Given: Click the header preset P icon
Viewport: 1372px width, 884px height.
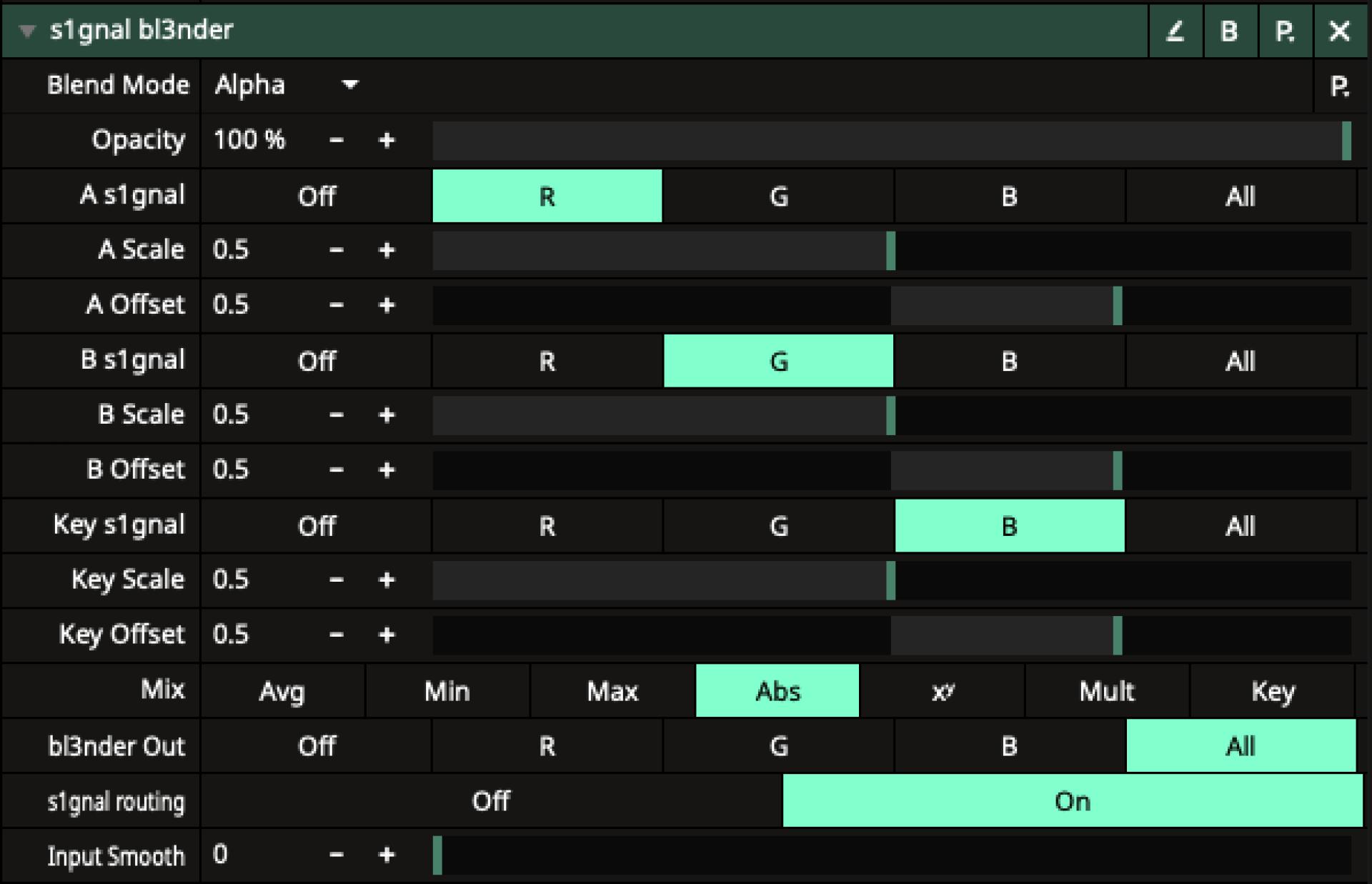Looking at the screenshot, I should tap(1284, 31).
